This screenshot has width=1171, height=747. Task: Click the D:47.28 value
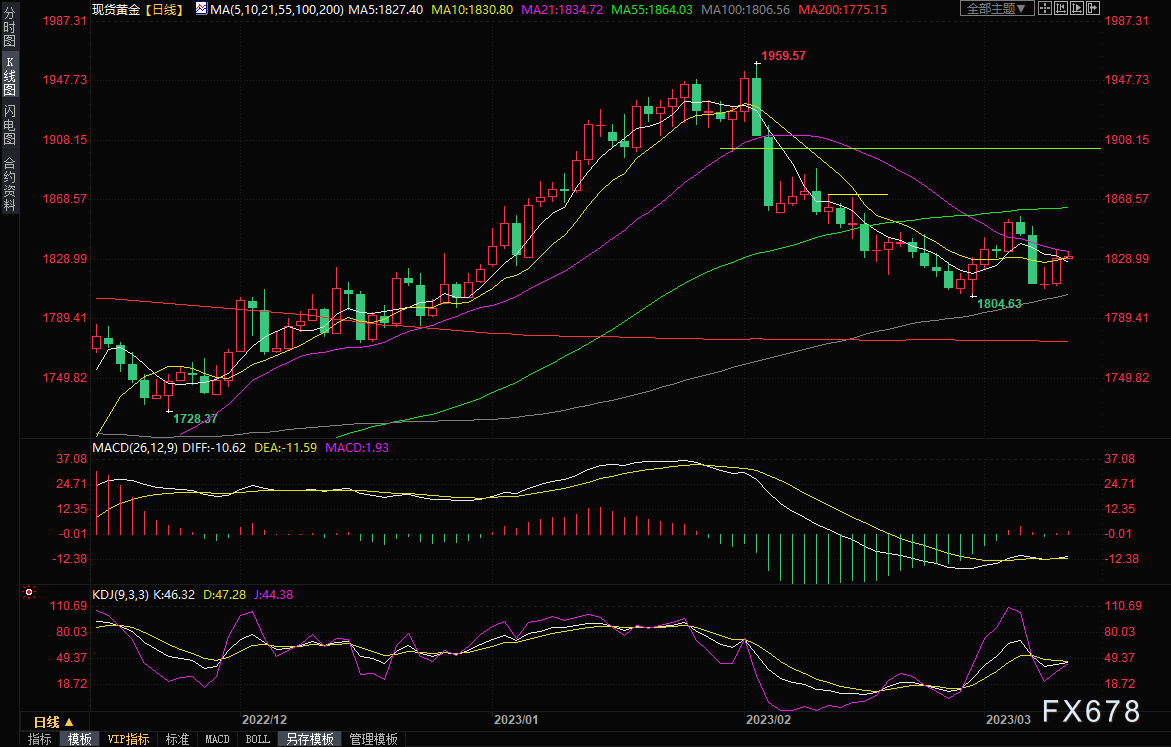point(224,595)
